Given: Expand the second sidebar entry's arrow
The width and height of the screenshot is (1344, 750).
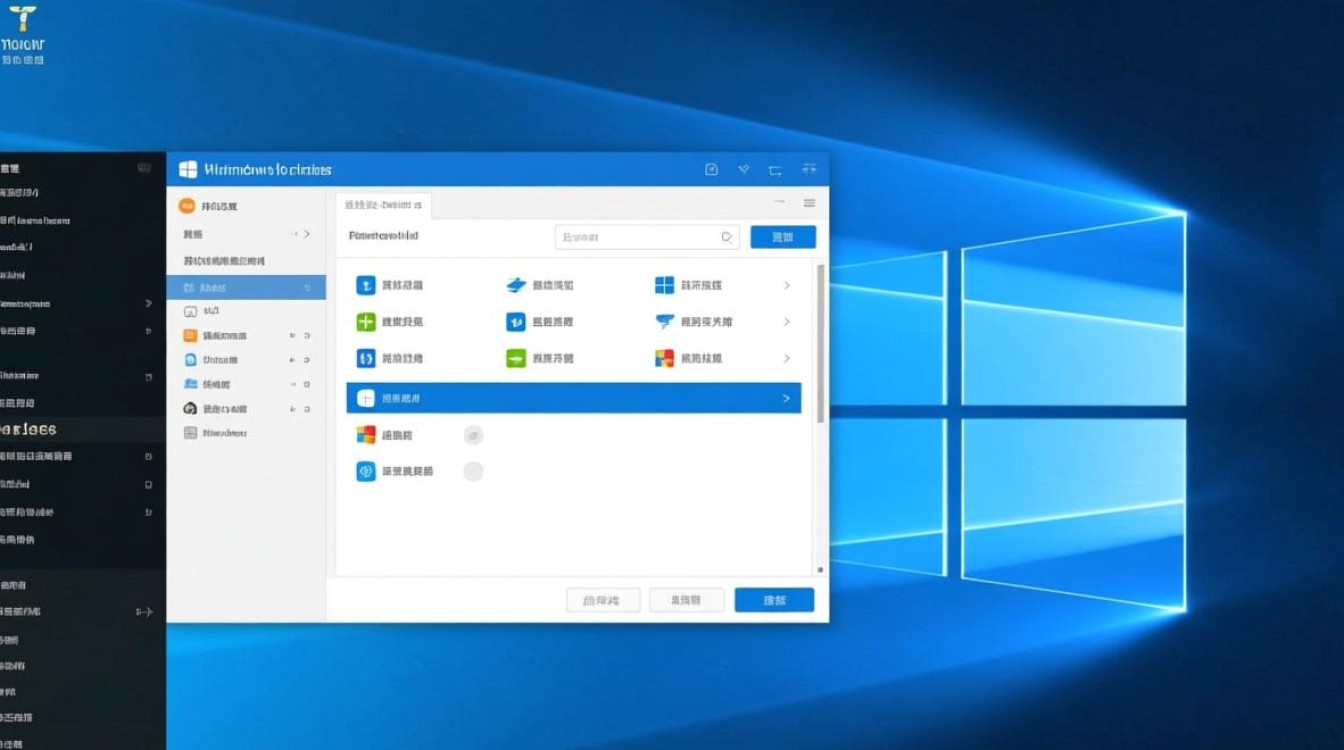Looking at the screenshot, I should coord(307,233).
